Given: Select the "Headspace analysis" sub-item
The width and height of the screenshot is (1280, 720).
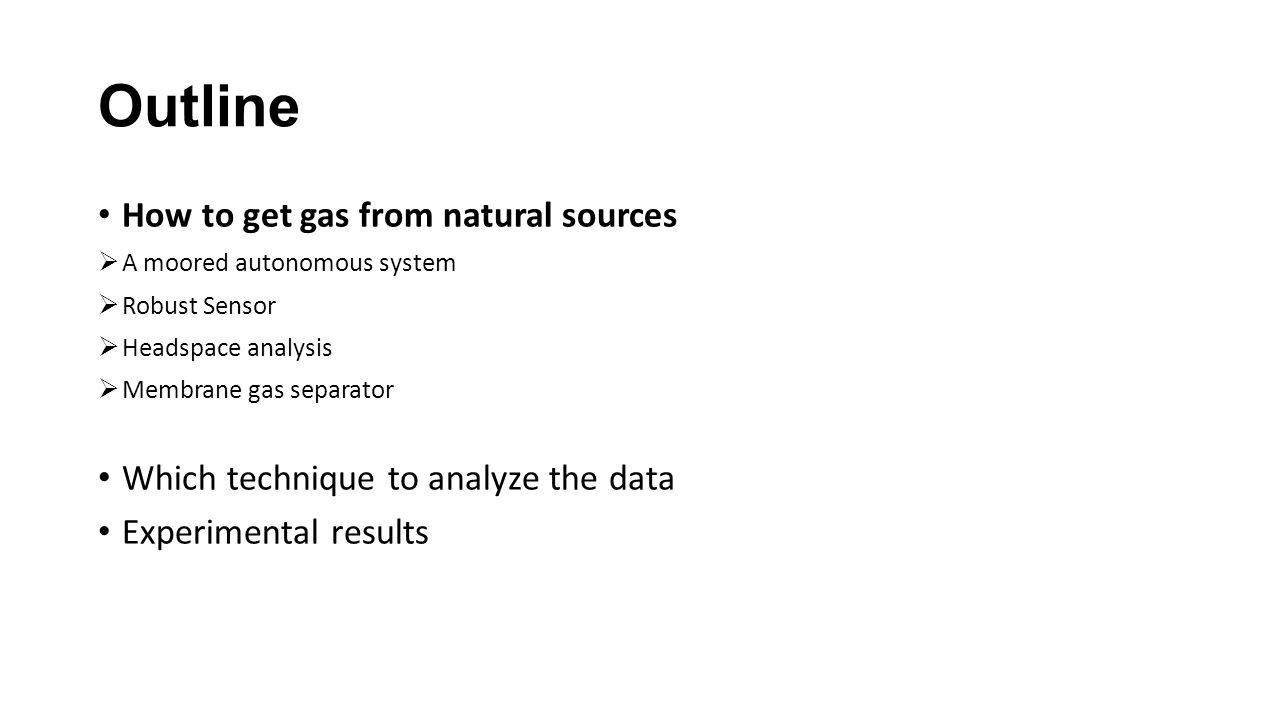Looking at the screenshot, I should tap(227, 348).
